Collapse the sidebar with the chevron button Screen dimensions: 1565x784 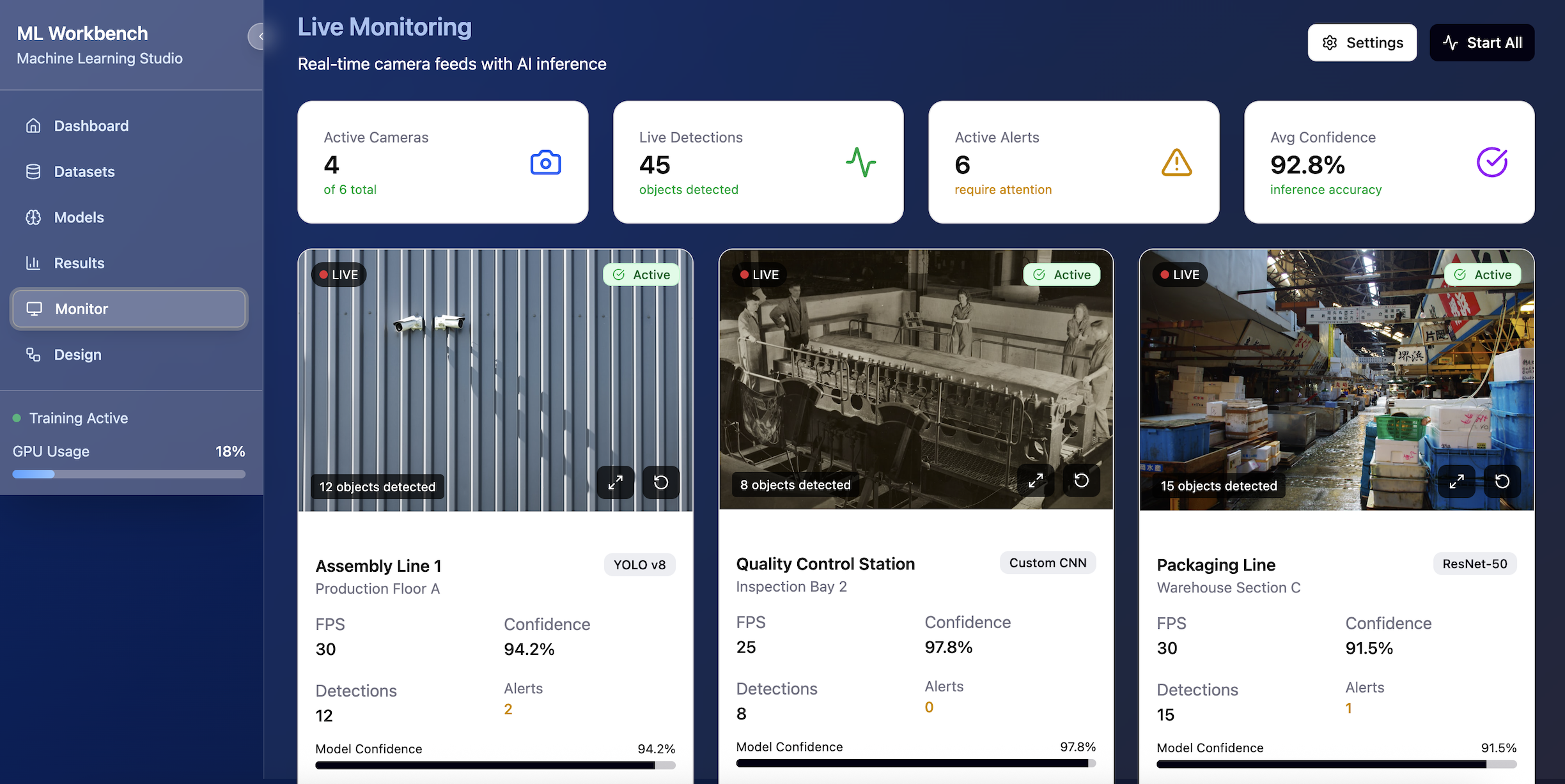(x=259, y=36)
